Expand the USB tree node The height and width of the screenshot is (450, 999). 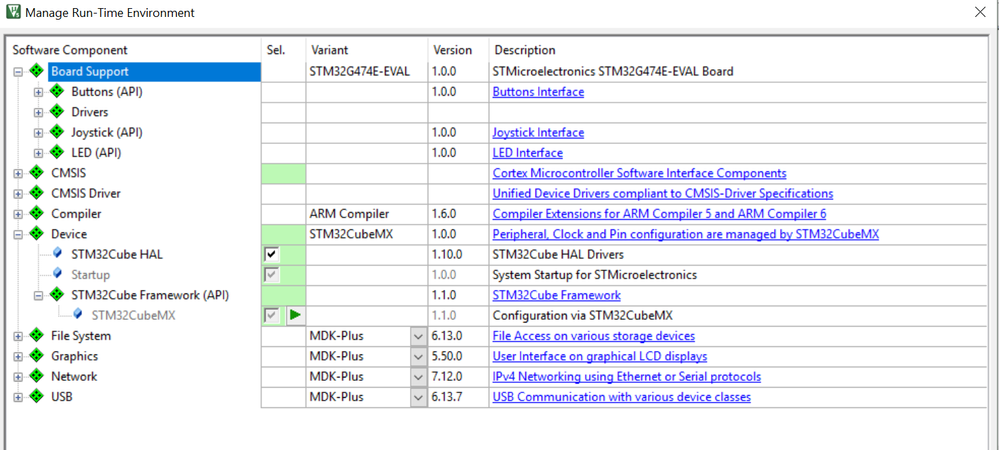(x=18, y=397)
